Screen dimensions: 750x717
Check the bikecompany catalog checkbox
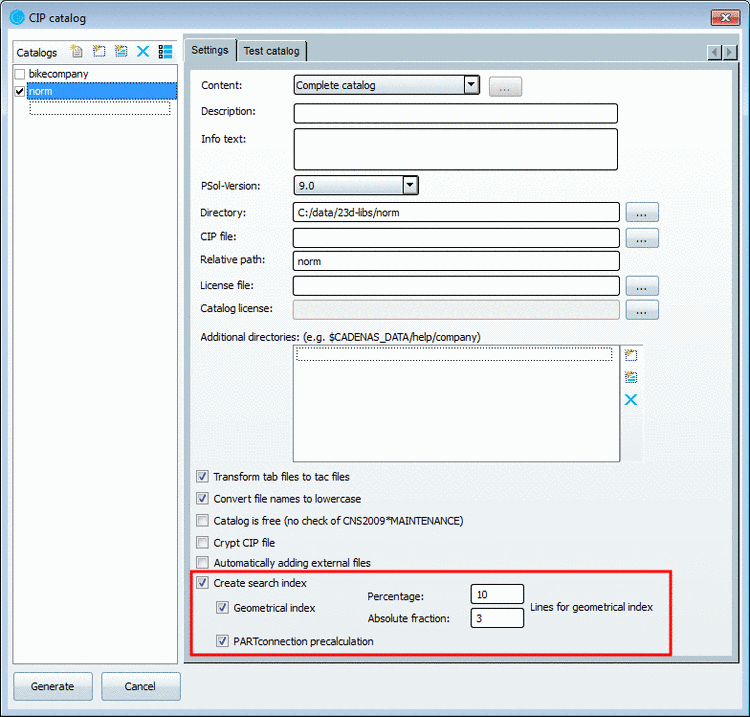(x=20, y=74)
